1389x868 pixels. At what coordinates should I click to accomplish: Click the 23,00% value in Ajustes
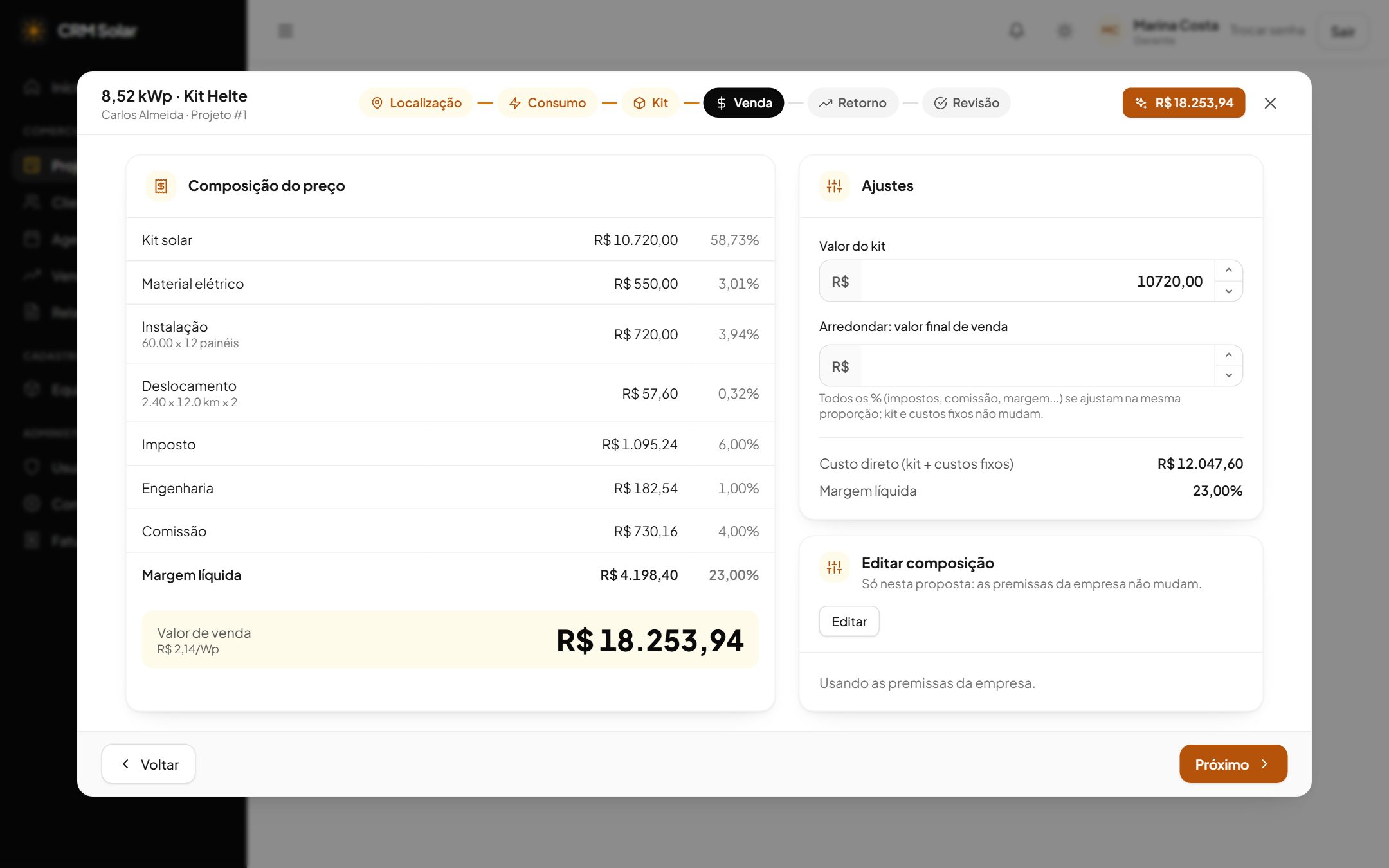(1217, 491)
